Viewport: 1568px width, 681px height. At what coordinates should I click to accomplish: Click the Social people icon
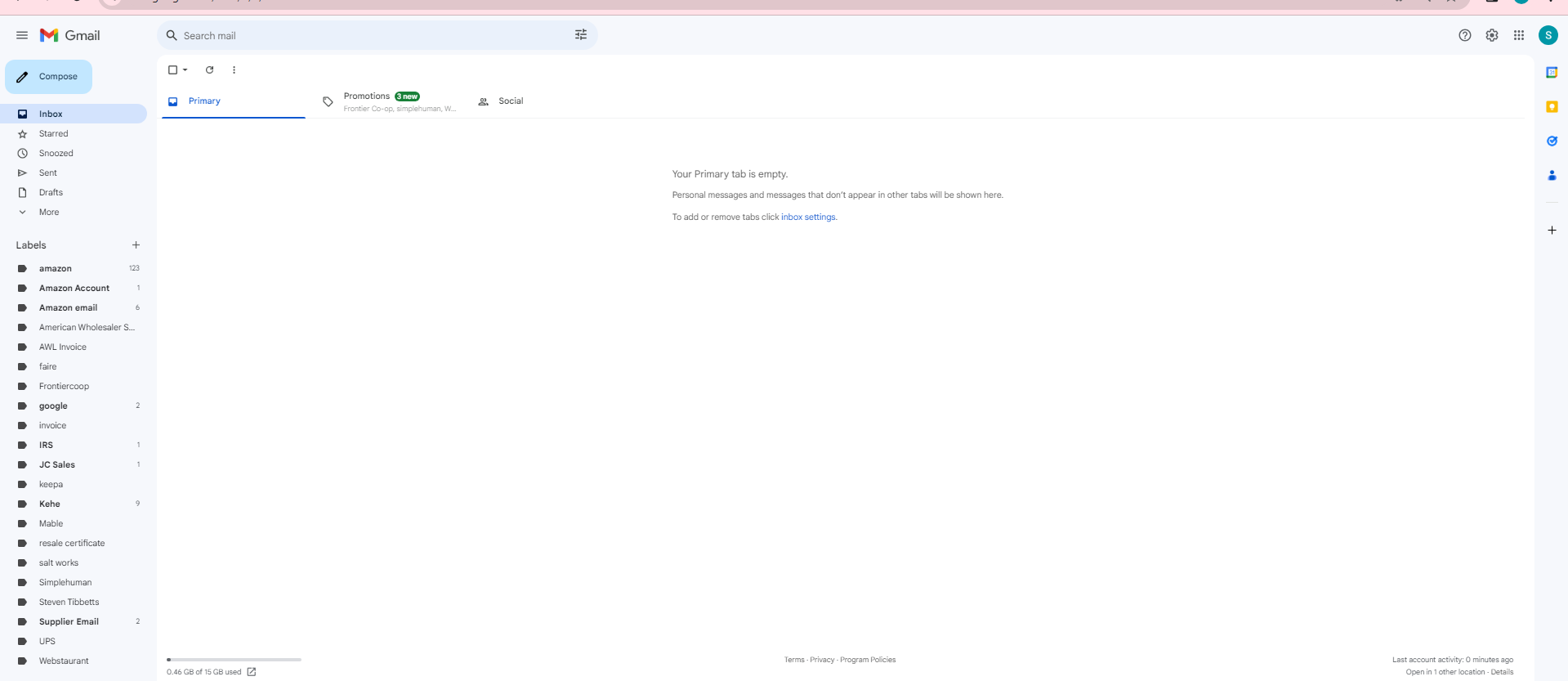coord(483,102)
